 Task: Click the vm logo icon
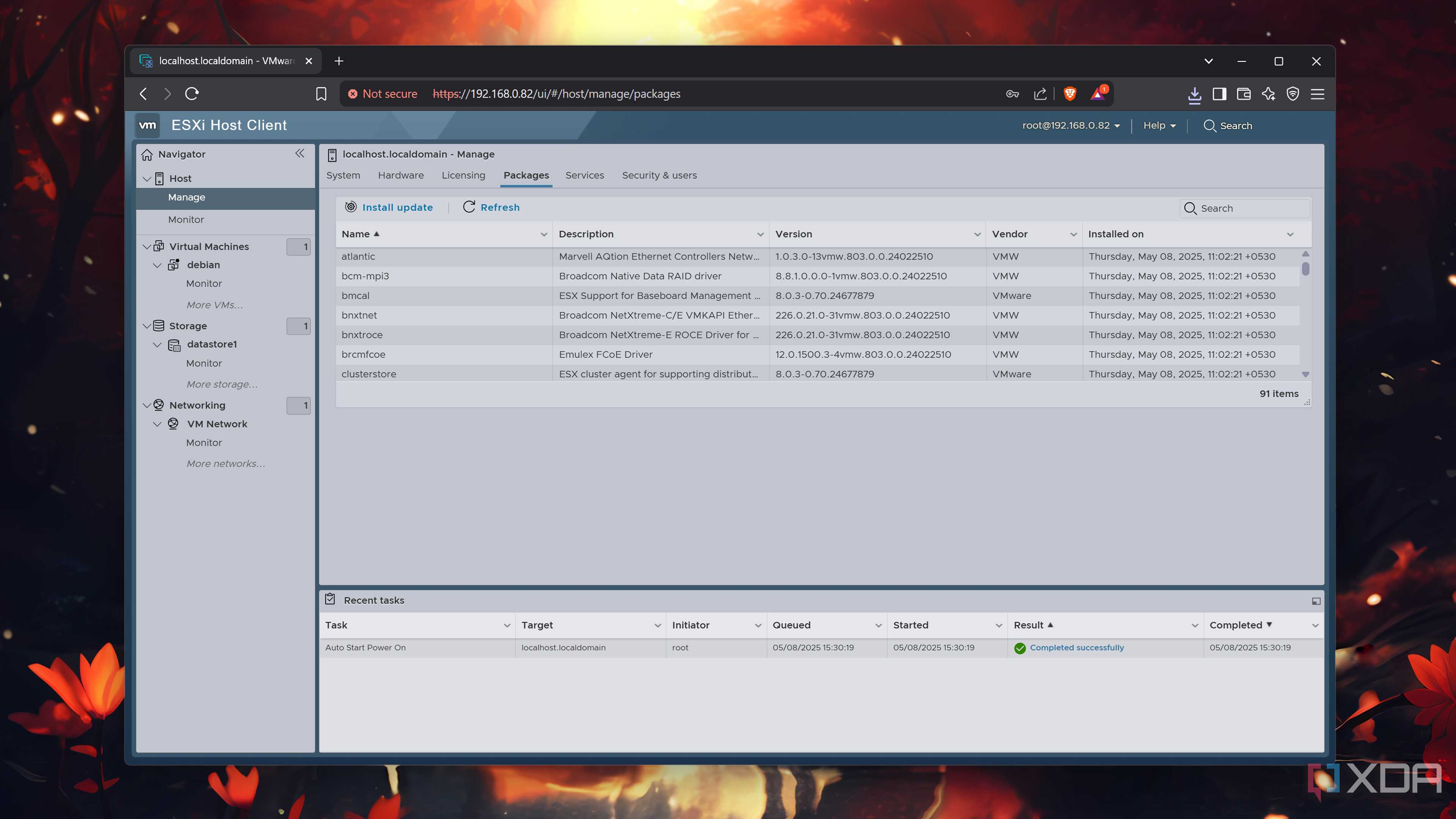pos(147,125)
